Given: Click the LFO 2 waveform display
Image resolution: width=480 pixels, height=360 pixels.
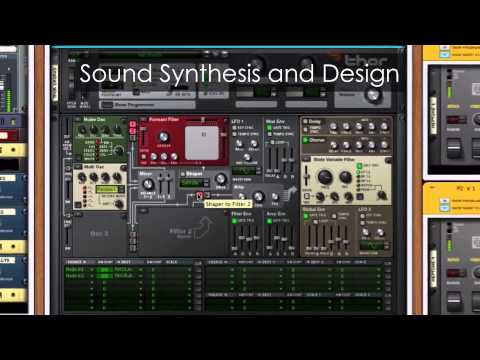Looking at the screenshot, I should pyautogui.click(x=371, y=246).
